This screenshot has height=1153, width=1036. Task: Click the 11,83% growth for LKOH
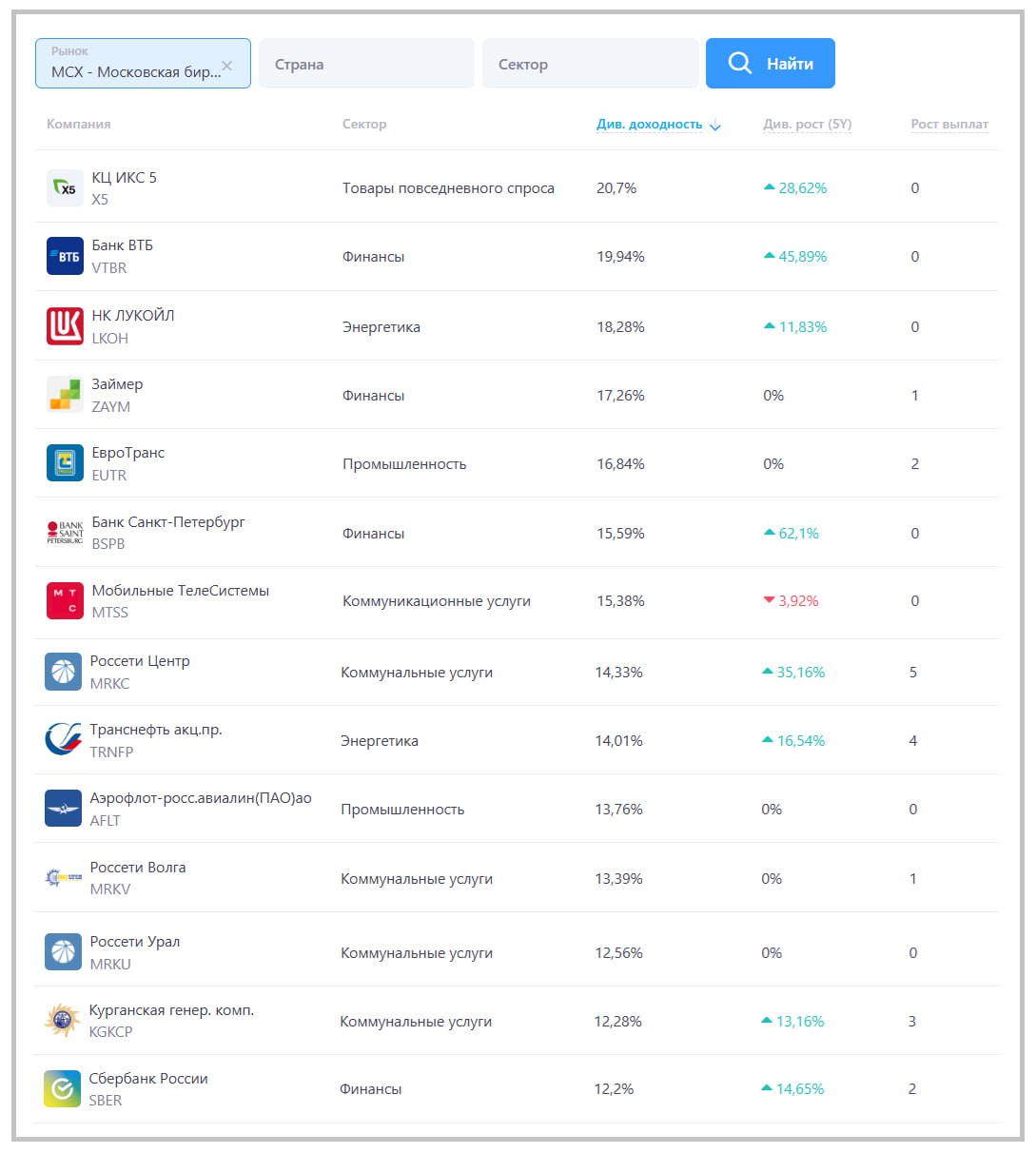point(795,327)
